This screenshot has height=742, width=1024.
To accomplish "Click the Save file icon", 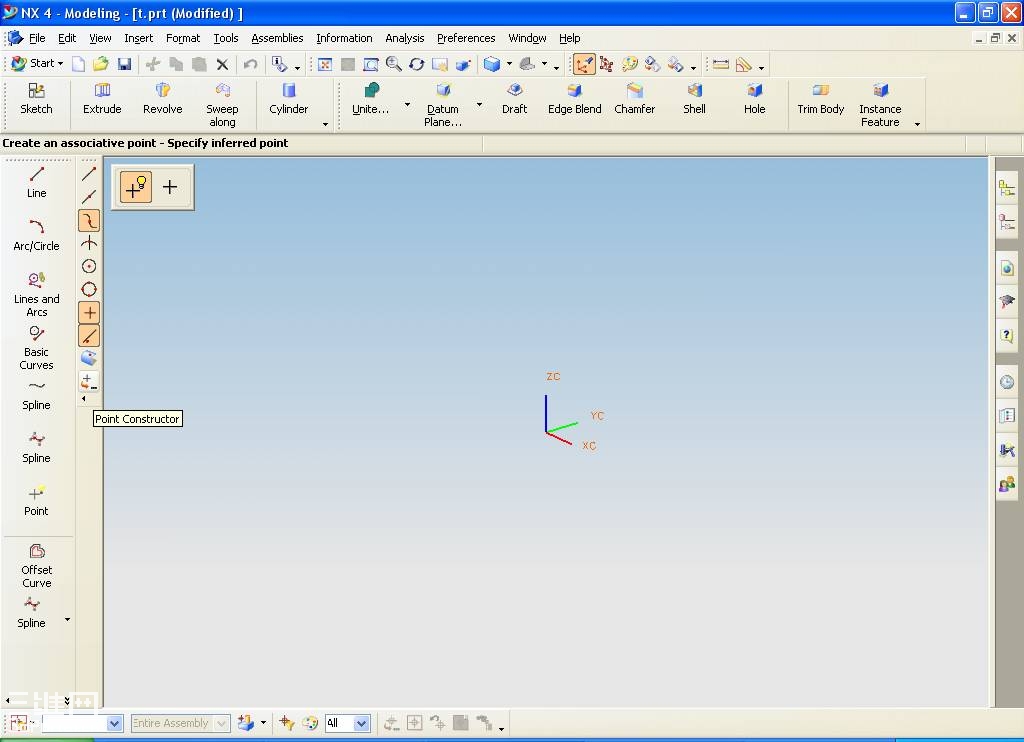I will pyautogui.click(x=124, y=64).
